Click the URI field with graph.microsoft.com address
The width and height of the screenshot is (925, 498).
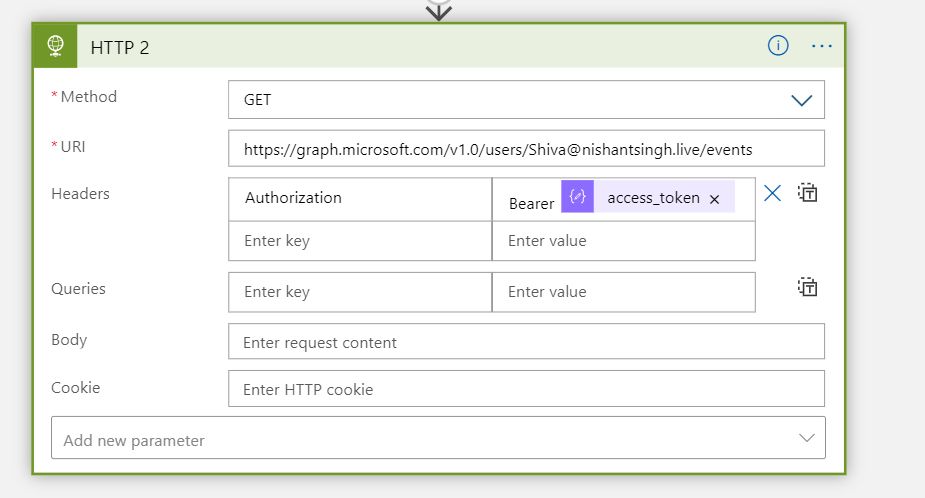[x=526, y=149]
